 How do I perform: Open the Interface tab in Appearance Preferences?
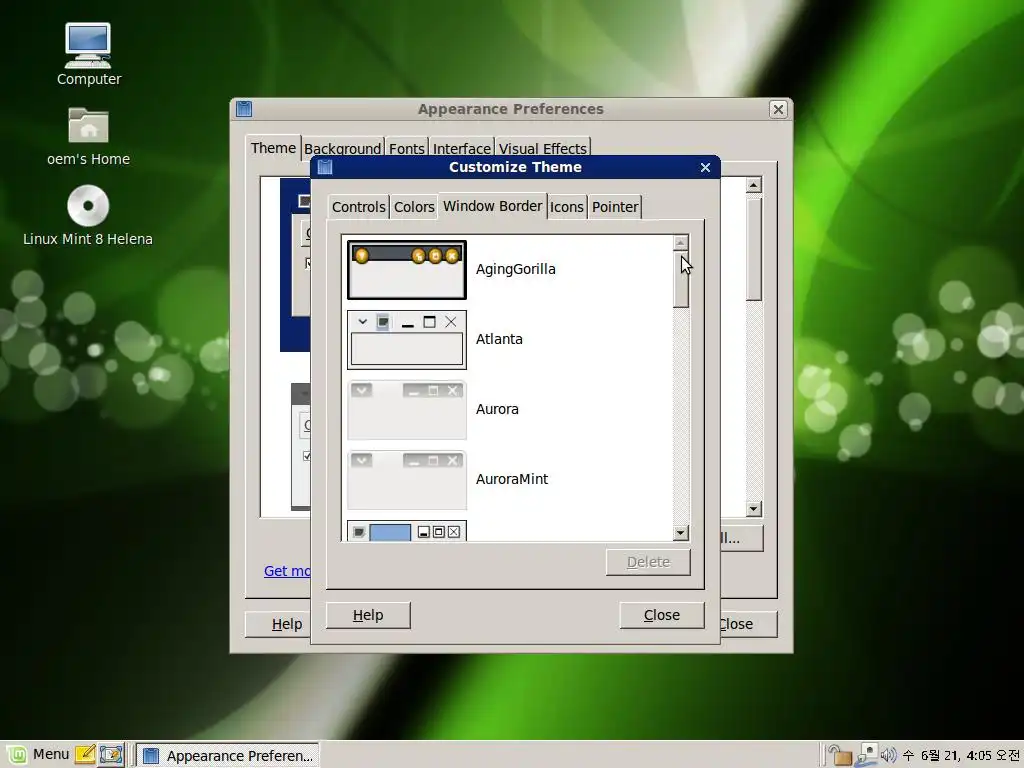tap(461, 149)
